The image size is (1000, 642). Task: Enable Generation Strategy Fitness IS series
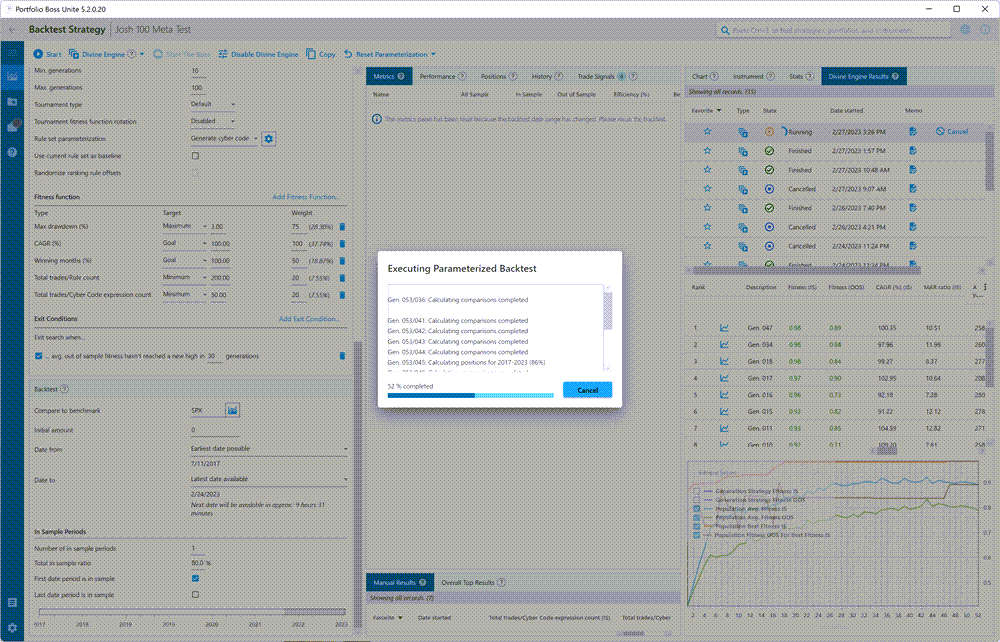point(696,492)
